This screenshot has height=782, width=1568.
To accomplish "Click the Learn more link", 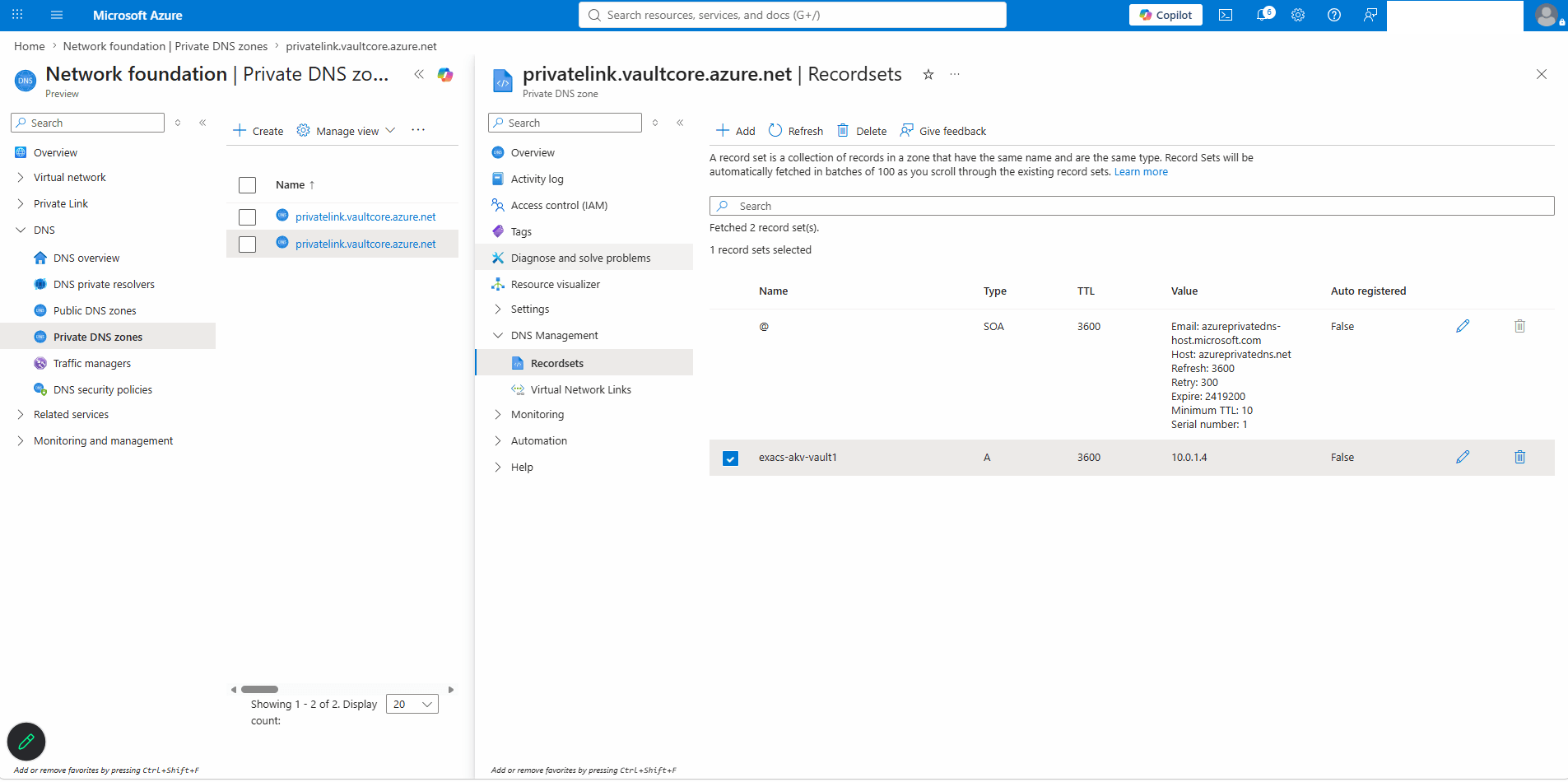I will coord(1141,172).
